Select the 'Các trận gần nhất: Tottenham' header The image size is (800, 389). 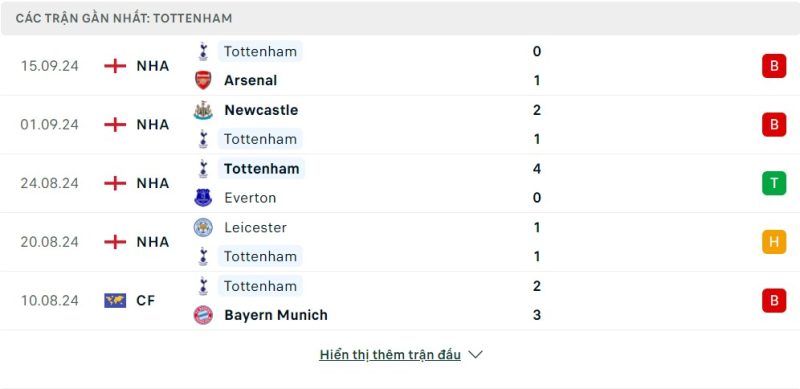coord(124,18)
